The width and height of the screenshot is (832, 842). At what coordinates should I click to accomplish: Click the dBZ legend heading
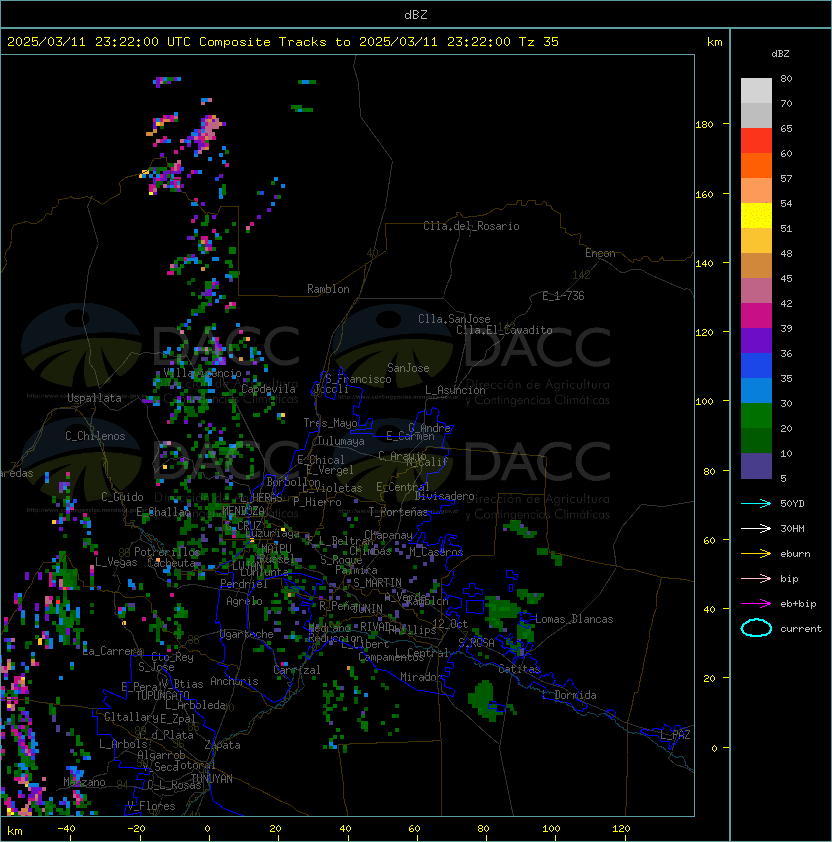click(x=780, y=54)
